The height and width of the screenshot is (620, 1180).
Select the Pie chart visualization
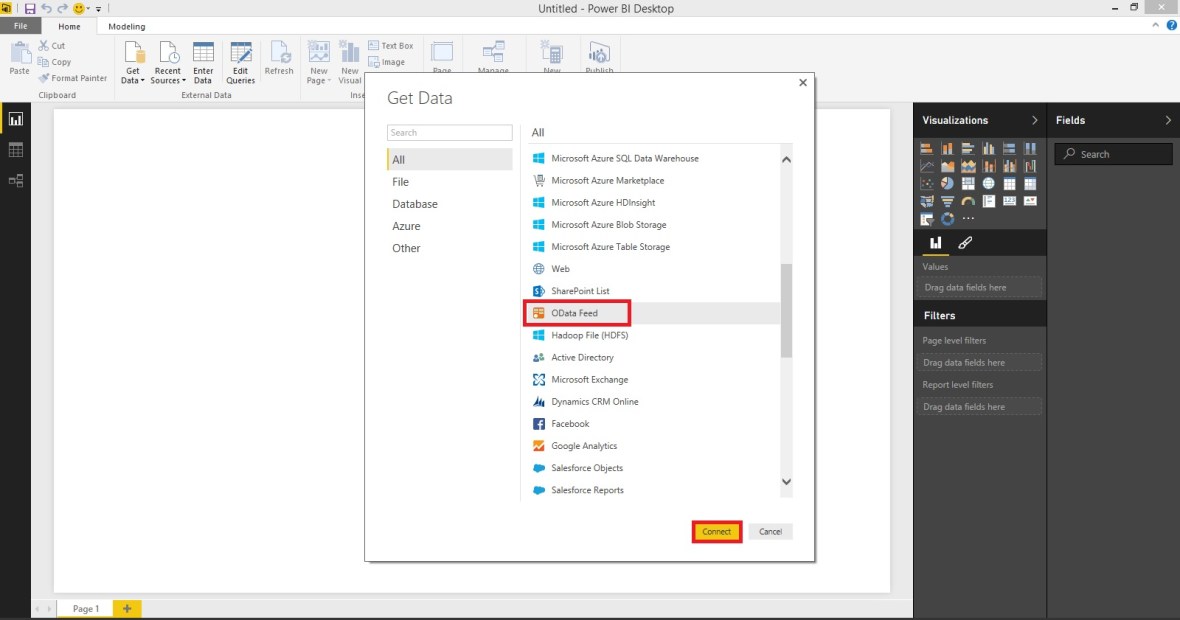tap(947, 183)
